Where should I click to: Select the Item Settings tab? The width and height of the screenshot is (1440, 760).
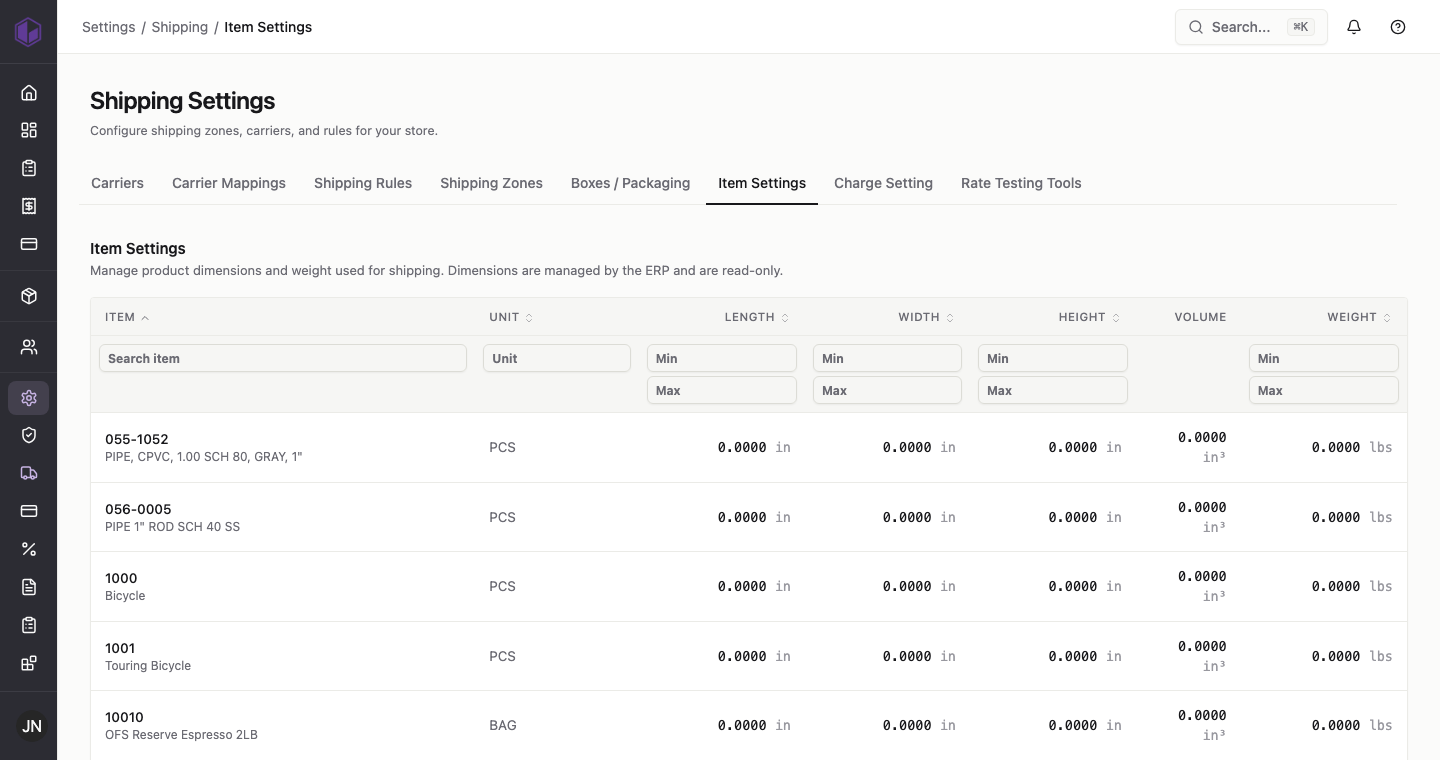pos(762,183)
